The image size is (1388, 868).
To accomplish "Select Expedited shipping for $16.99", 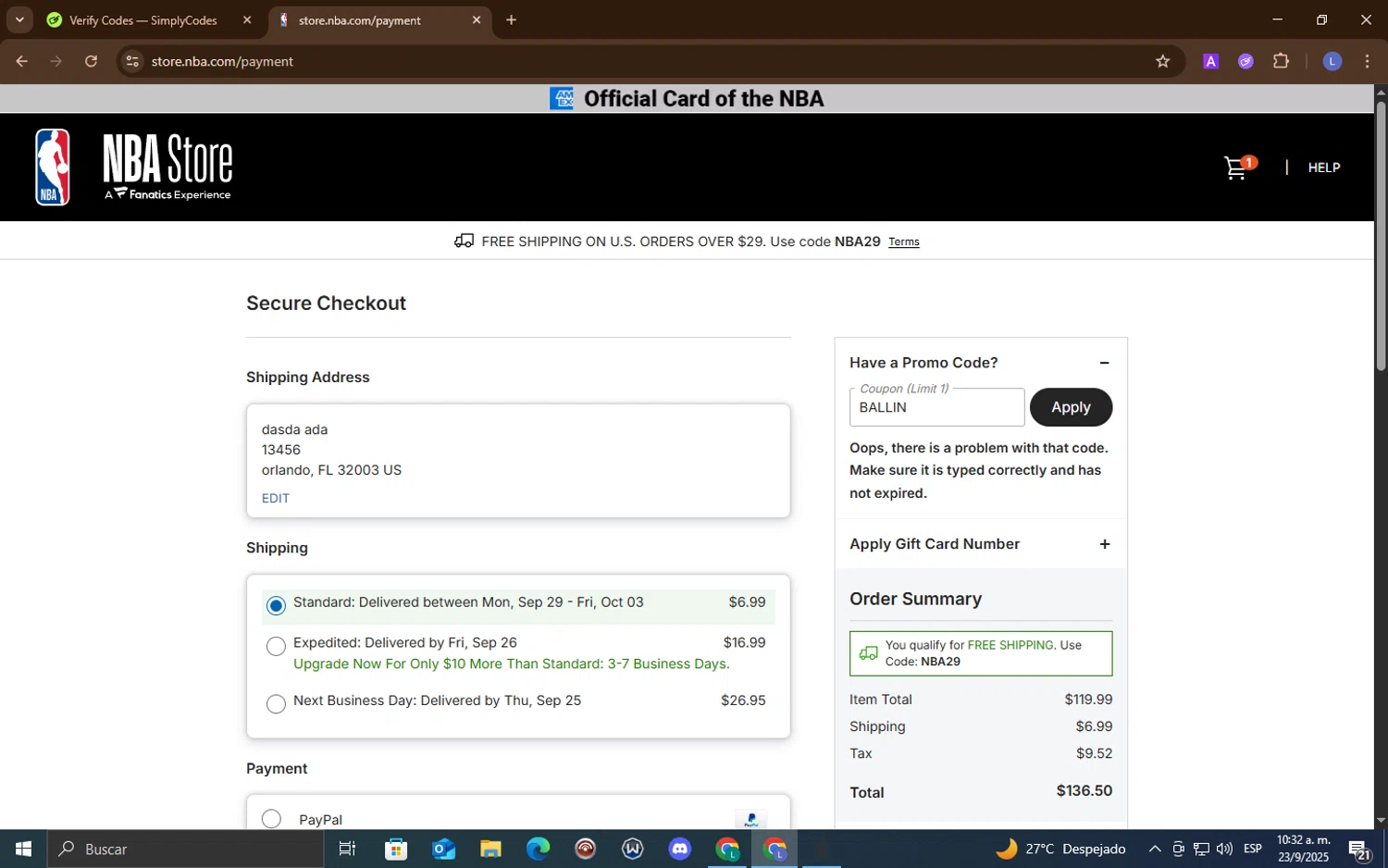I will tap(276, 646).
